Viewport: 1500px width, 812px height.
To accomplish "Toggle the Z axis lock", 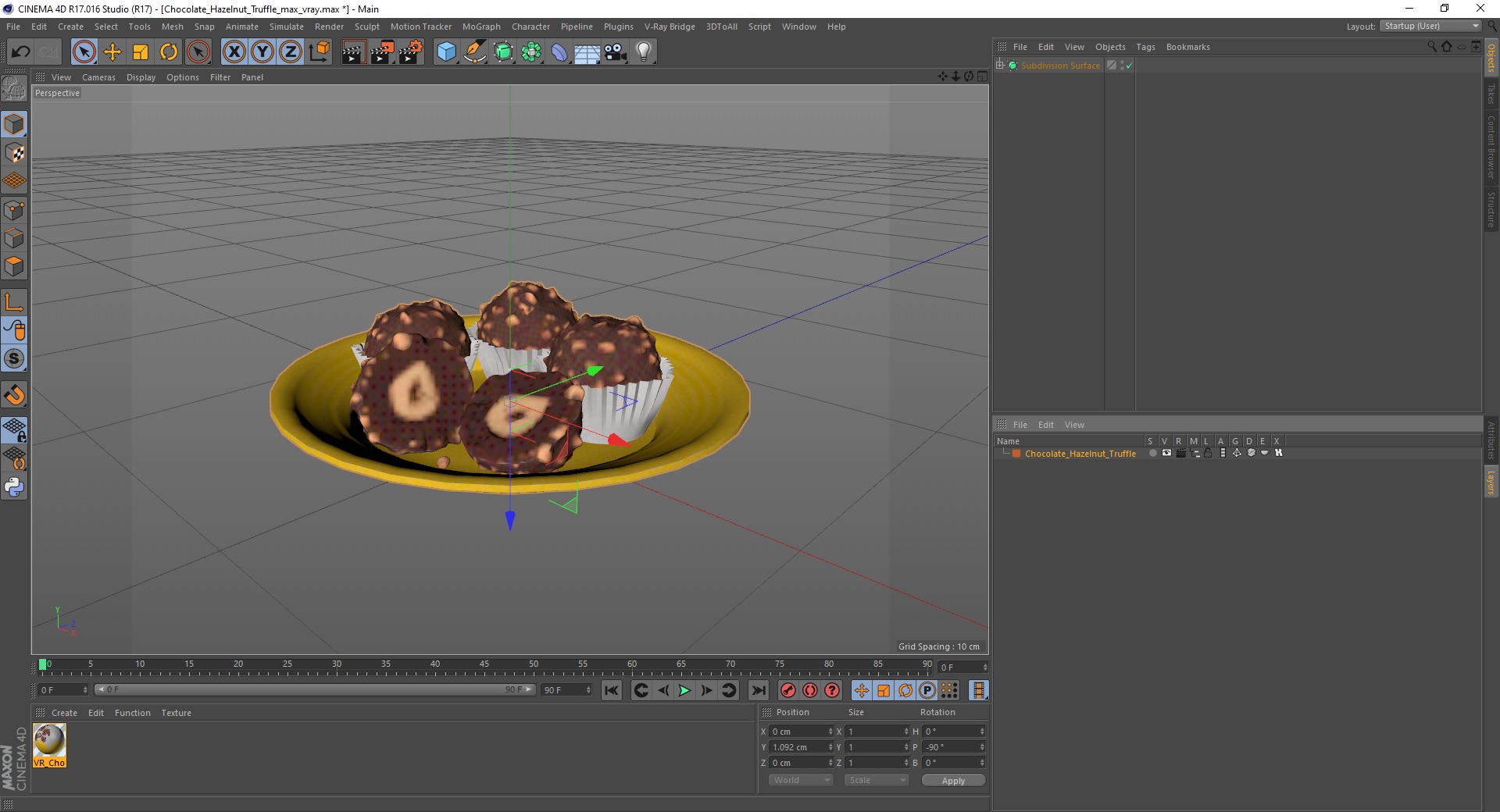I will tap(291, 52).
